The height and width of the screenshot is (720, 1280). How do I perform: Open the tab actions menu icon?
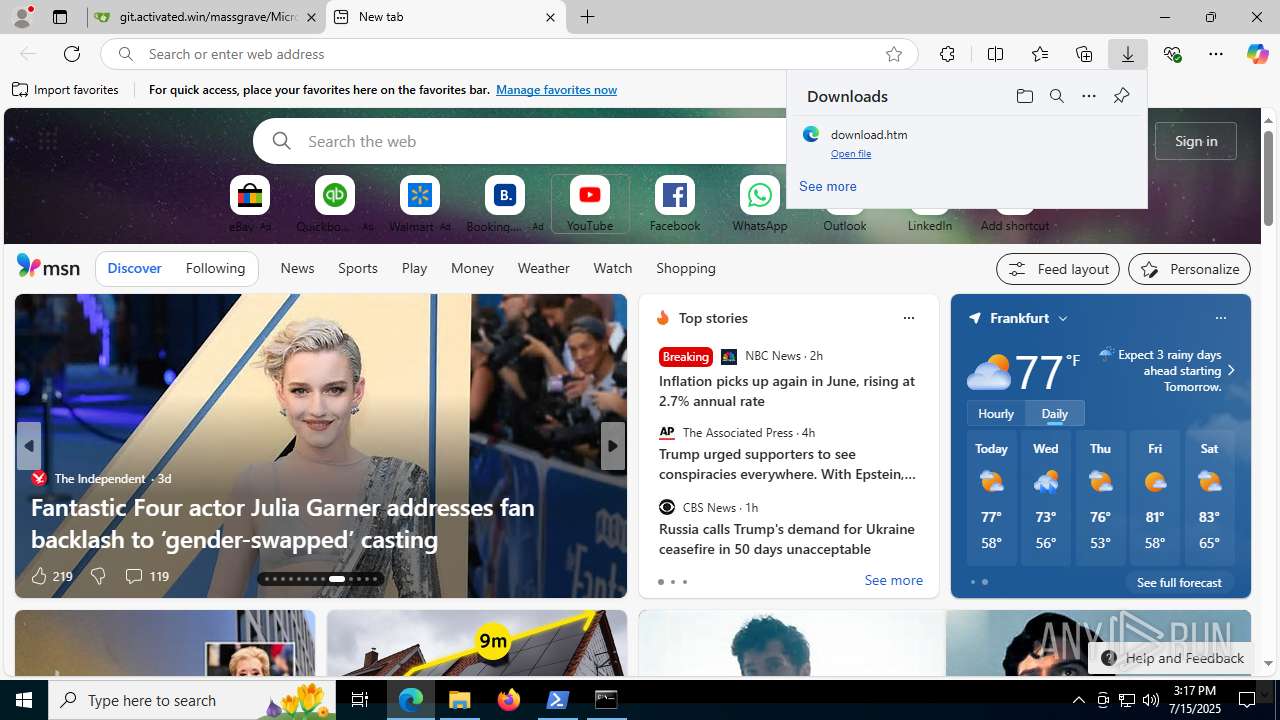(60, 17)
